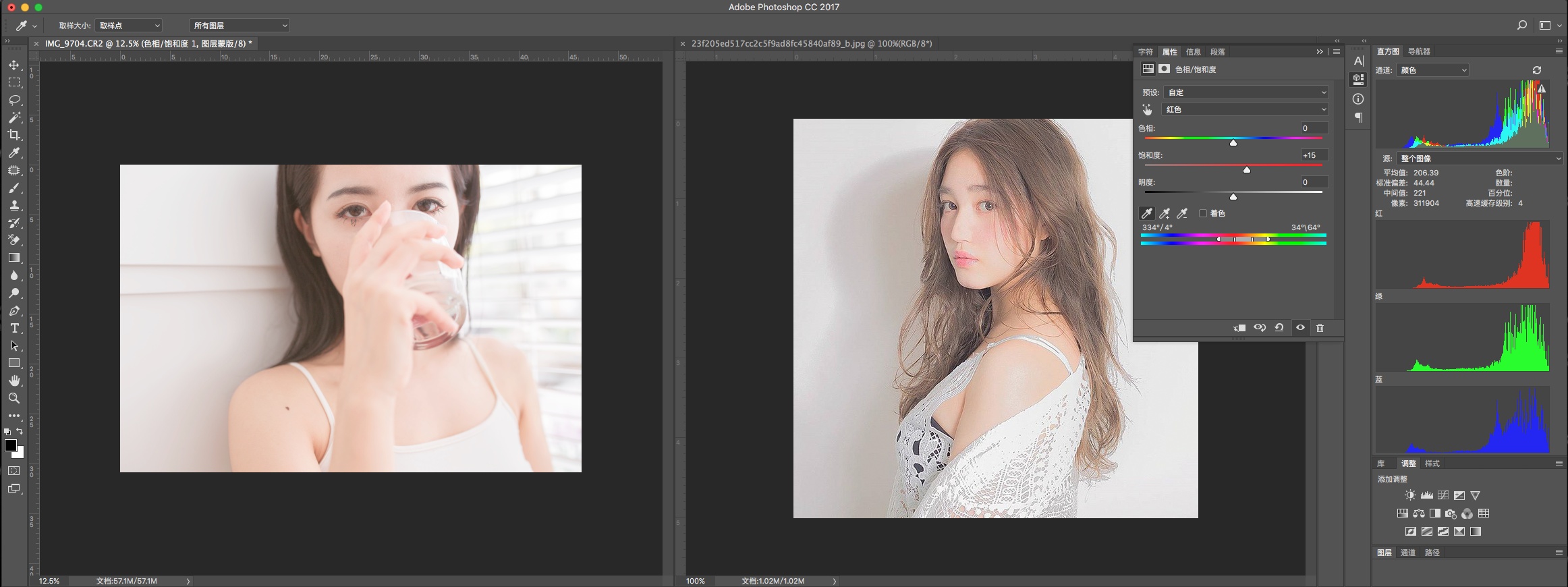Add a Photo Filter adjustment

(1451, 513)
